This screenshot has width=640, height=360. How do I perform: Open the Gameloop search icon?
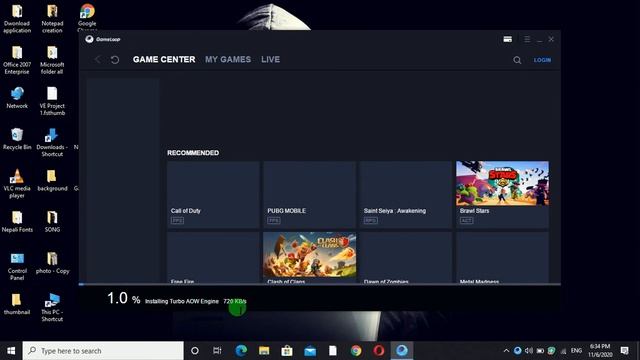point(517,60)
